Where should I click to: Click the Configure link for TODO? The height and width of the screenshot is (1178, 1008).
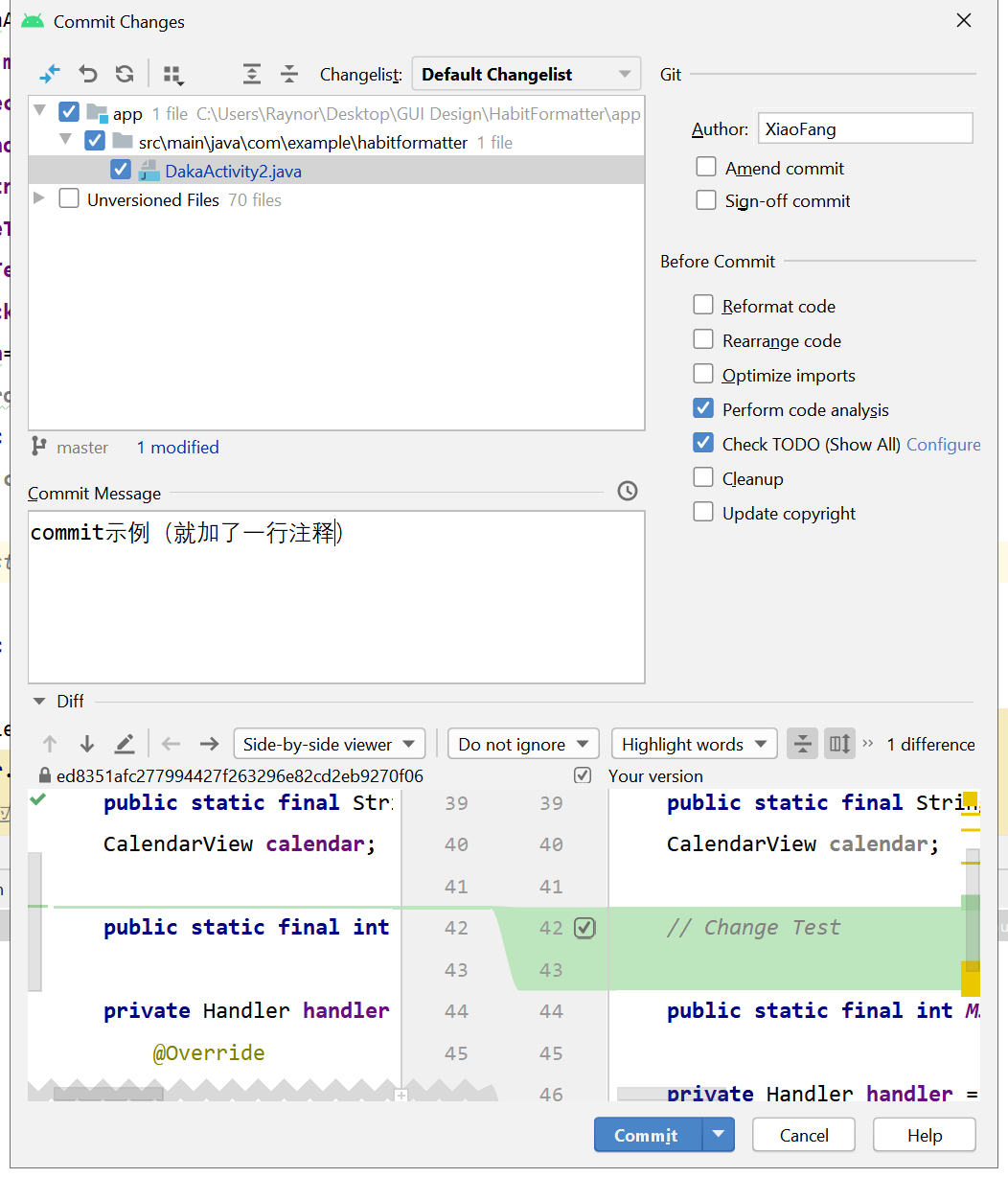tap(943, 444)
